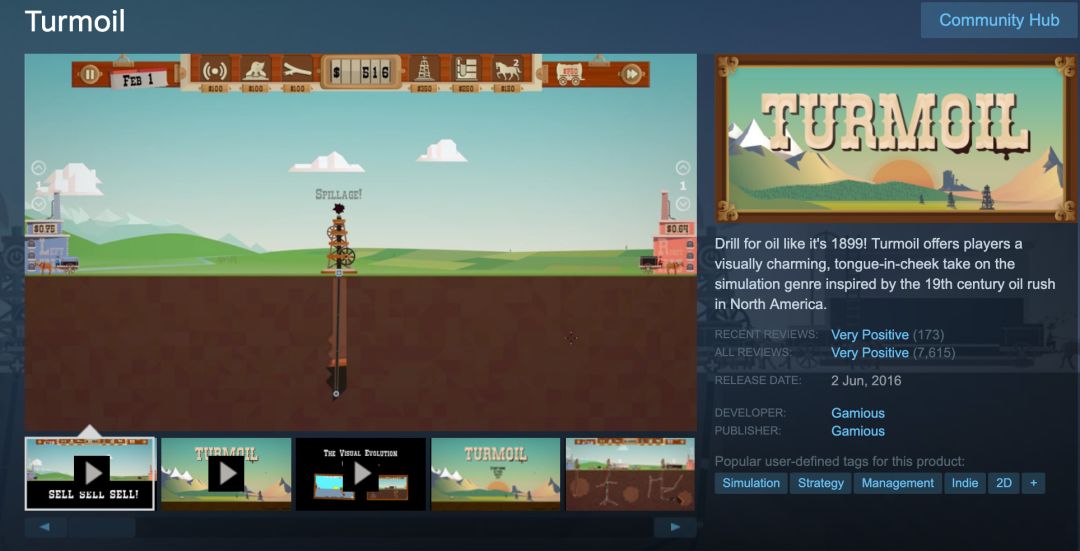Click the Spillage! warning text

tap(338, 194)
